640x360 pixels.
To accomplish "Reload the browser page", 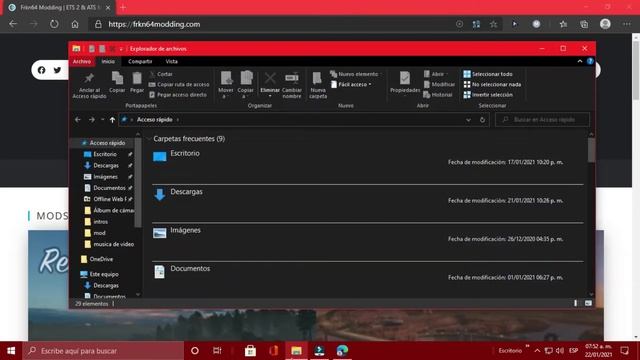I will coord(54,24).
